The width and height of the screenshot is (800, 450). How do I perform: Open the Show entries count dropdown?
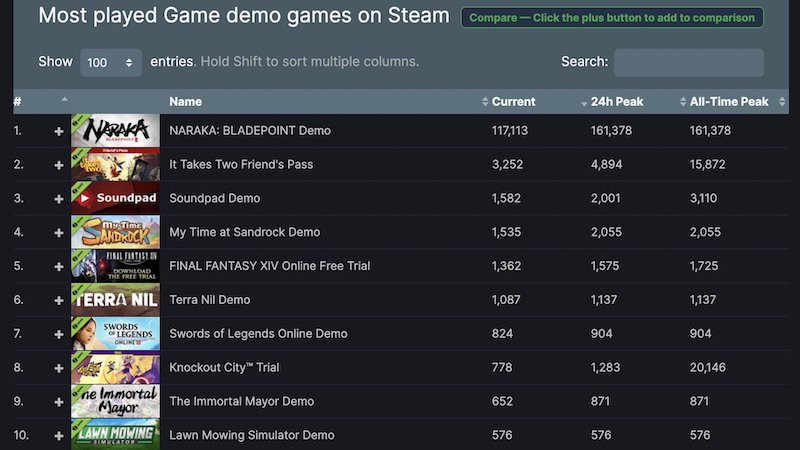111,62
